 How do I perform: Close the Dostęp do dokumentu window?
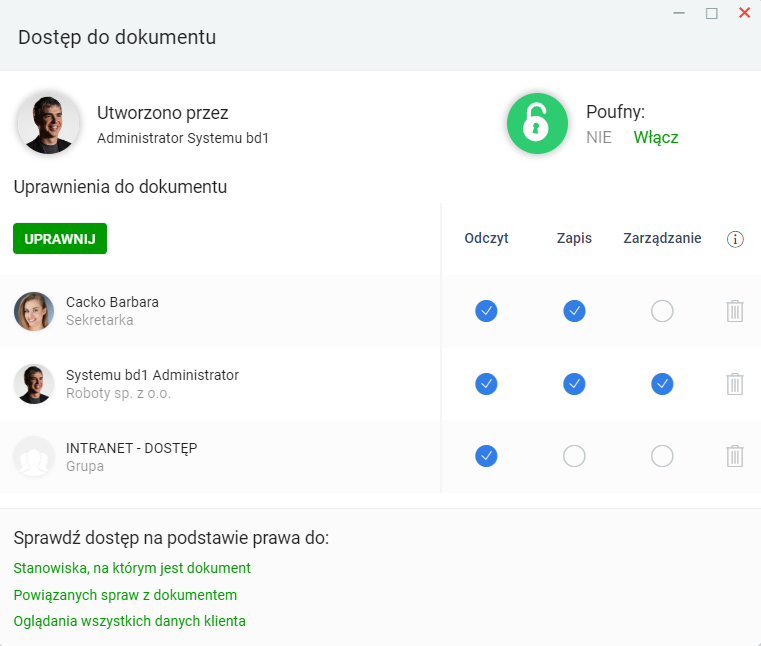point(744,13)
